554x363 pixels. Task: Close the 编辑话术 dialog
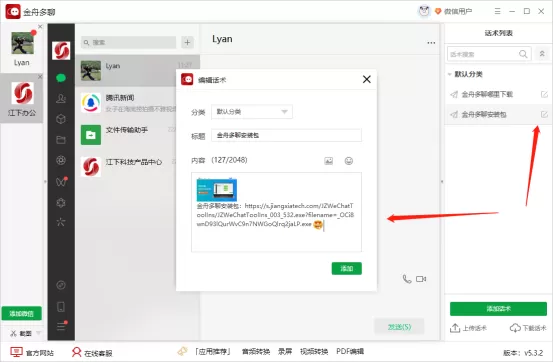click(x=367, y=79)
